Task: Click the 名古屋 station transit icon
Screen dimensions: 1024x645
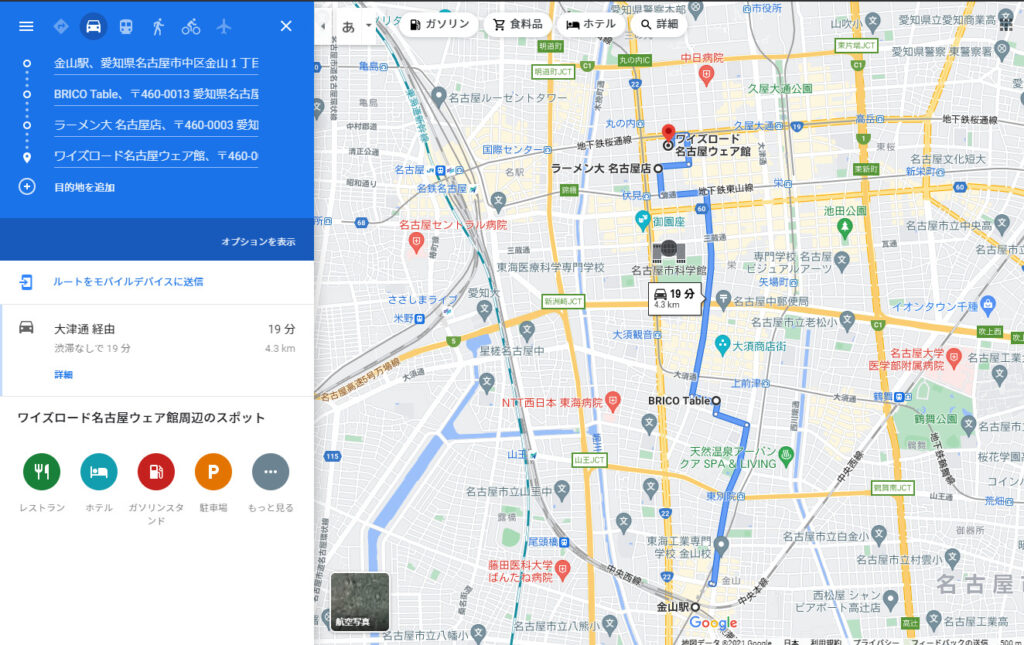Action: coord(441,170)
